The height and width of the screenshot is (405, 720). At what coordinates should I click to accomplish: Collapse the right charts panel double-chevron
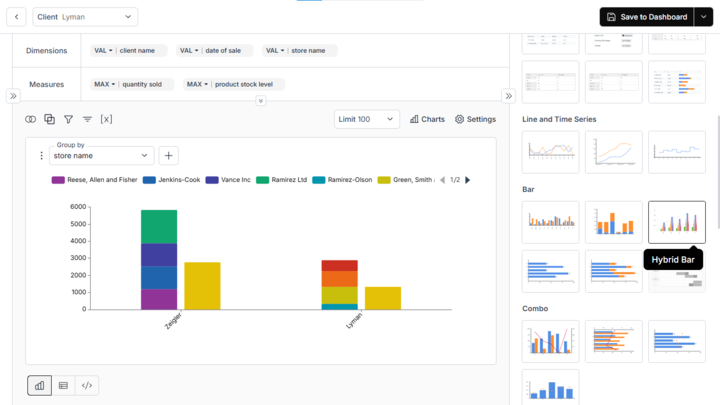pyautogui.click(x=508, y=96)
